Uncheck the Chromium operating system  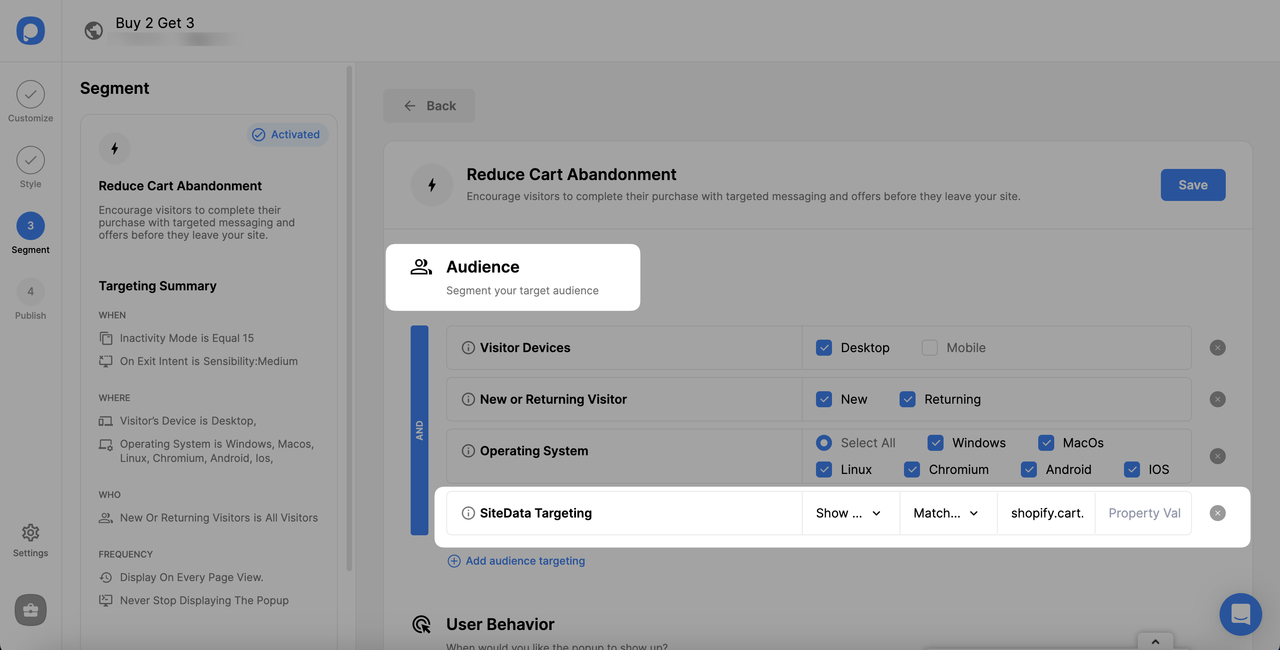(912, 469)
